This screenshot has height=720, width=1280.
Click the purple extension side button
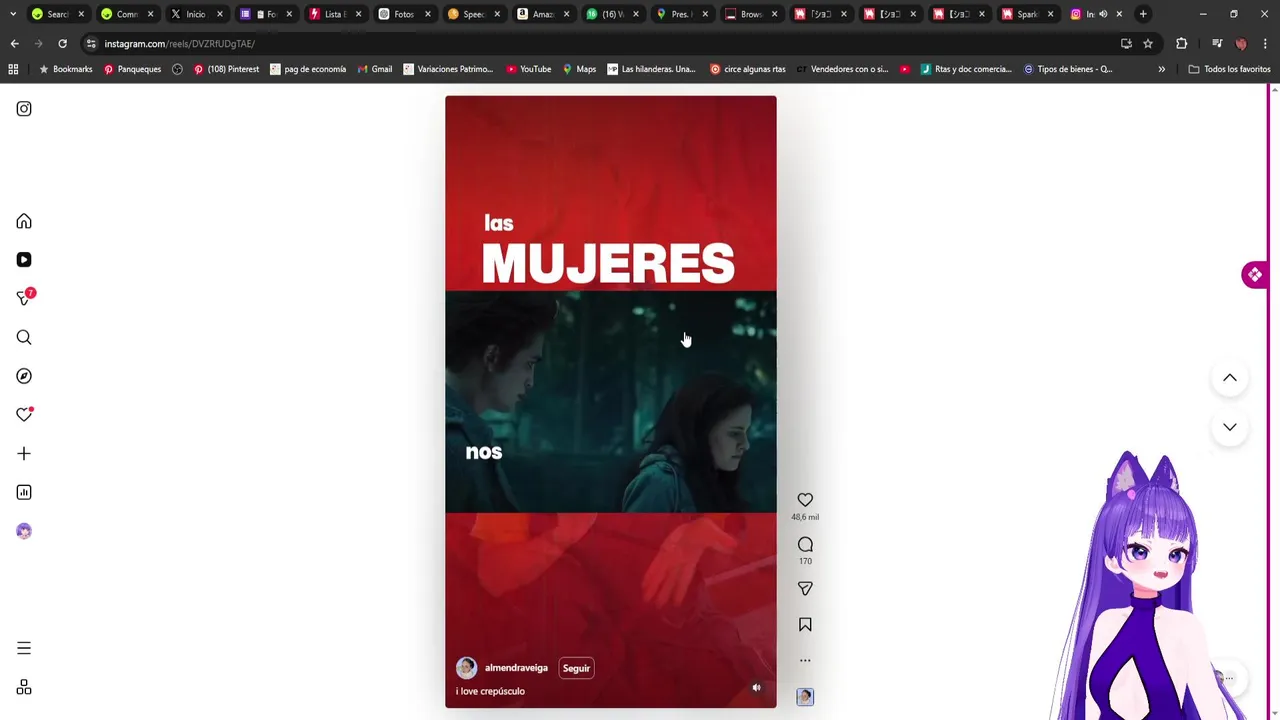tap(1254, 275)
